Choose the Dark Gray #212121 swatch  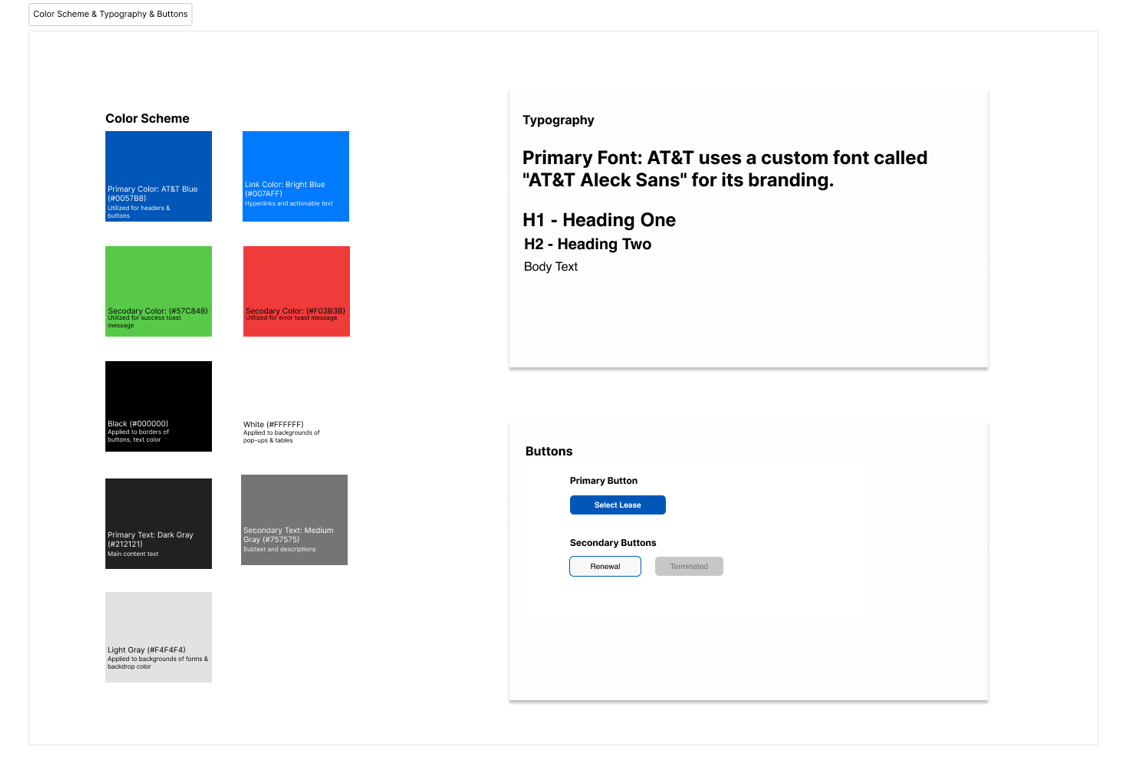158,523
